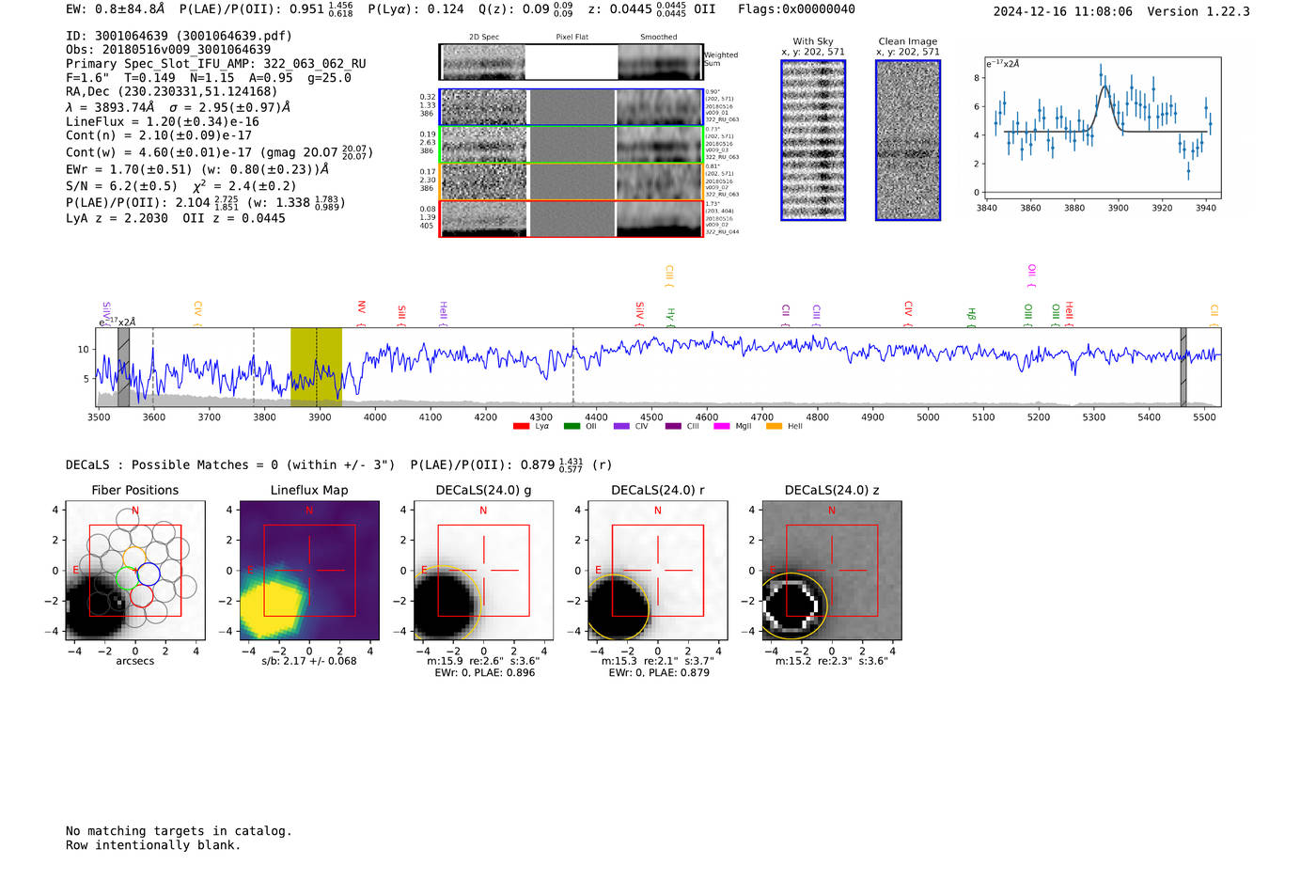Click the red NV line label
The width and height of the screenshot is (1316, 896).
tap(361, 314)
